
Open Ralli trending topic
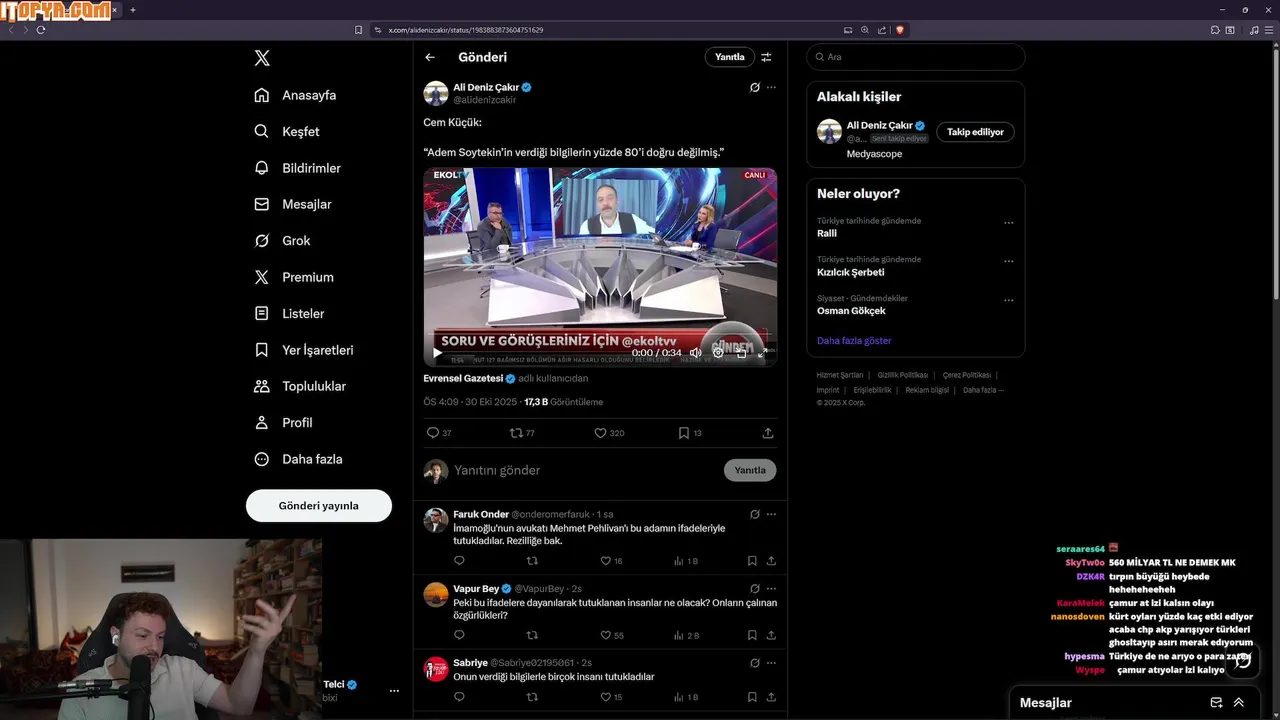(x=827, y=233)
